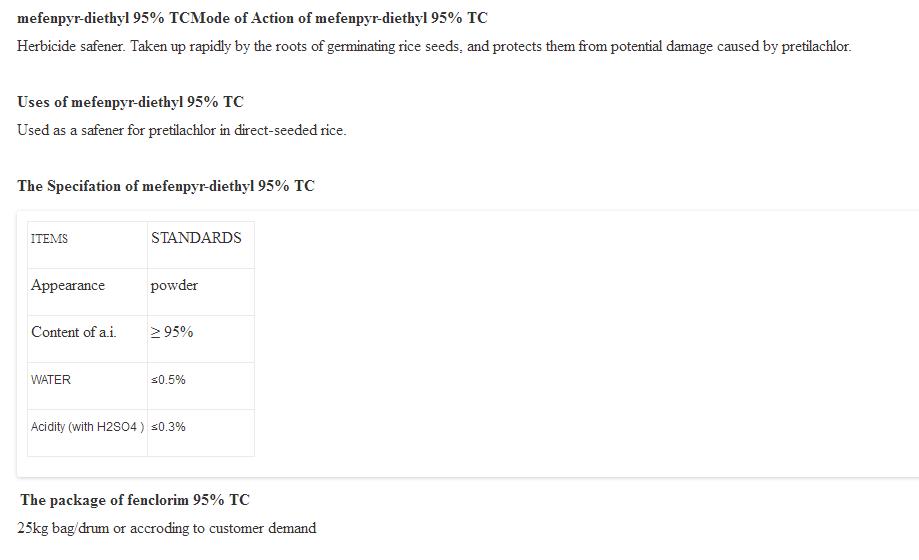Screen dimensions: 919x560
Task: Click the '≥ 95%' value cell
Action: pos(172,332)
